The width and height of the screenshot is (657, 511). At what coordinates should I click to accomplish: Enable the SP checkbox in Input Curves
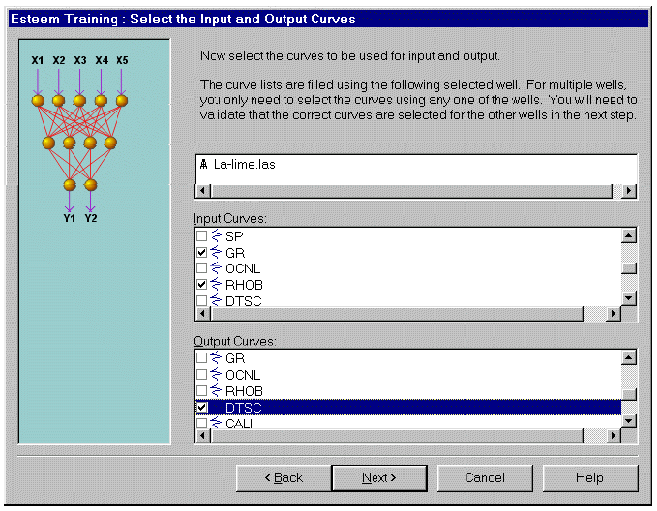202,237
